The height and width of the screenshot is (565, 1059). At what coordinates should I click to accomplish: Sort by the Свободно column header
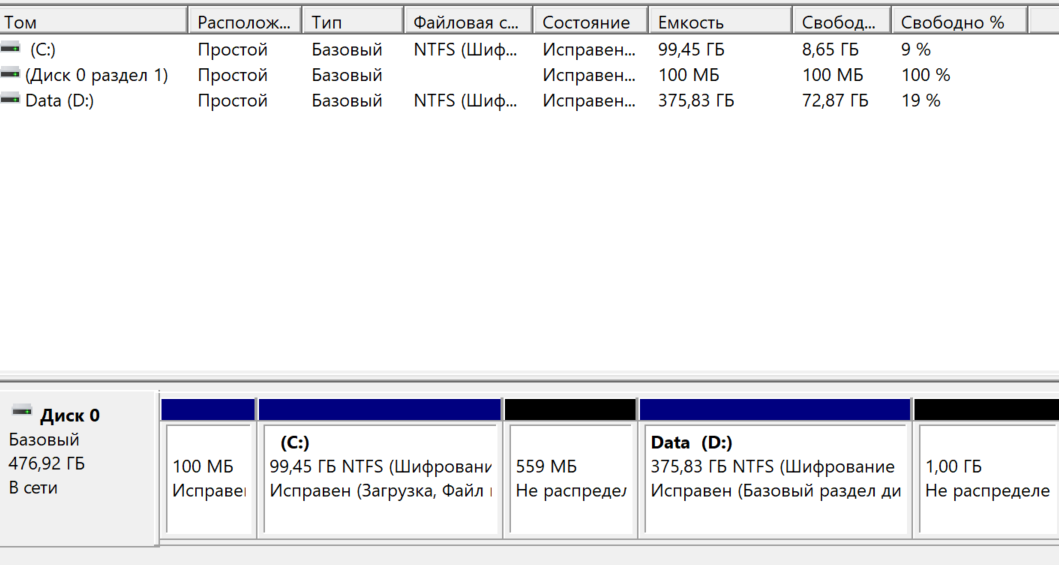[842, 22]
